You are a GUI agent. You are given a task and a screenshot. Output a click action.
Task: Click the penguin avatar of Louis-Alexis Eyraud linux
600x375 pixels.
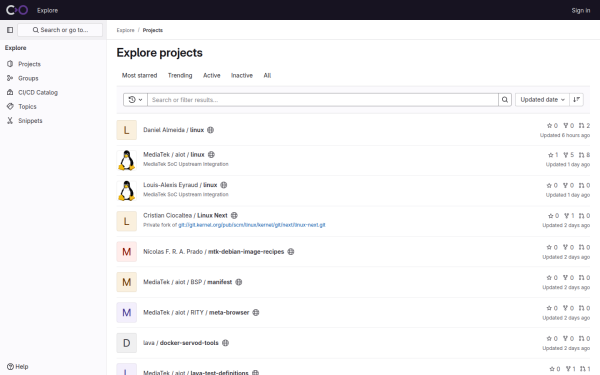coord(127,191)
